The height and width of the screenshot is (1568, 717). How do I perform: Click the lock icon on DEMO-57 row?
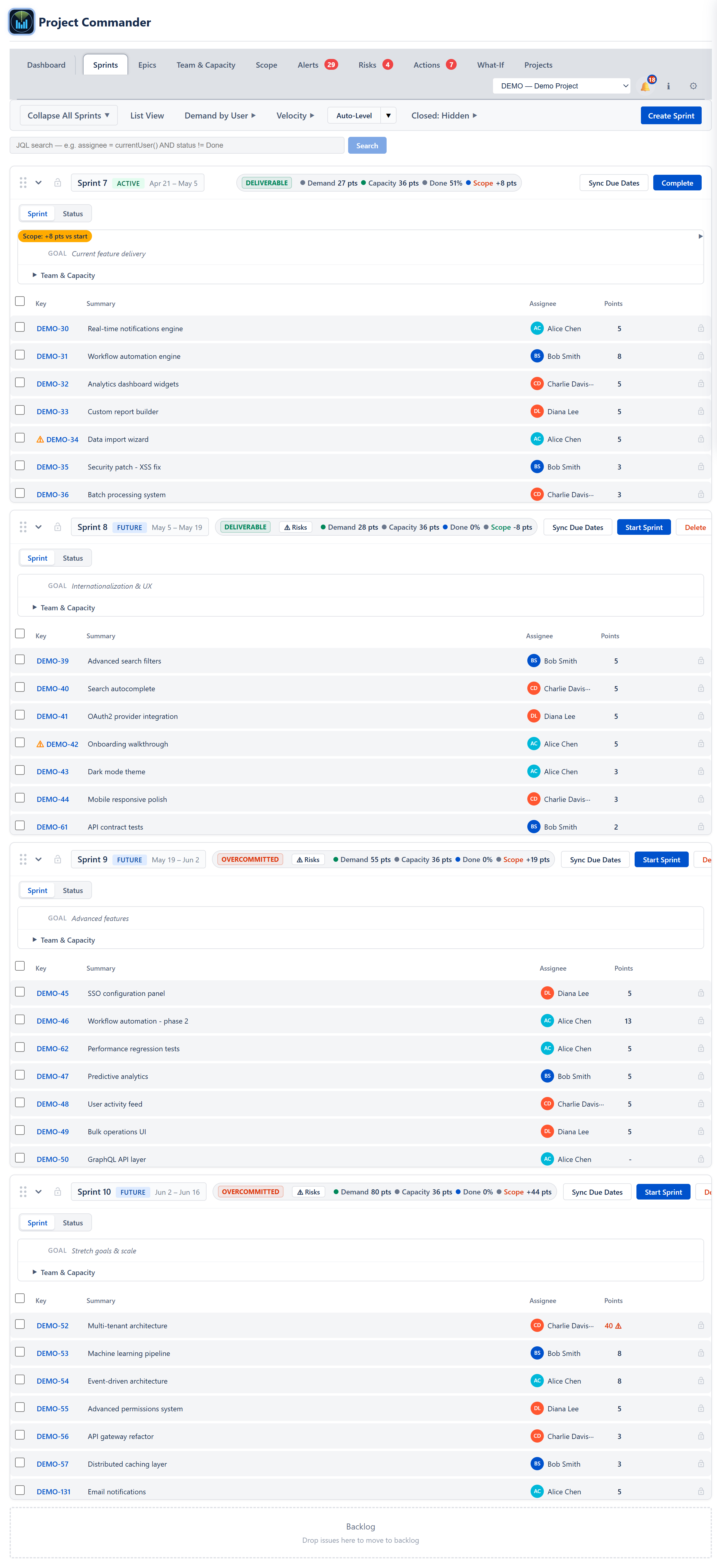(700, 1464)
